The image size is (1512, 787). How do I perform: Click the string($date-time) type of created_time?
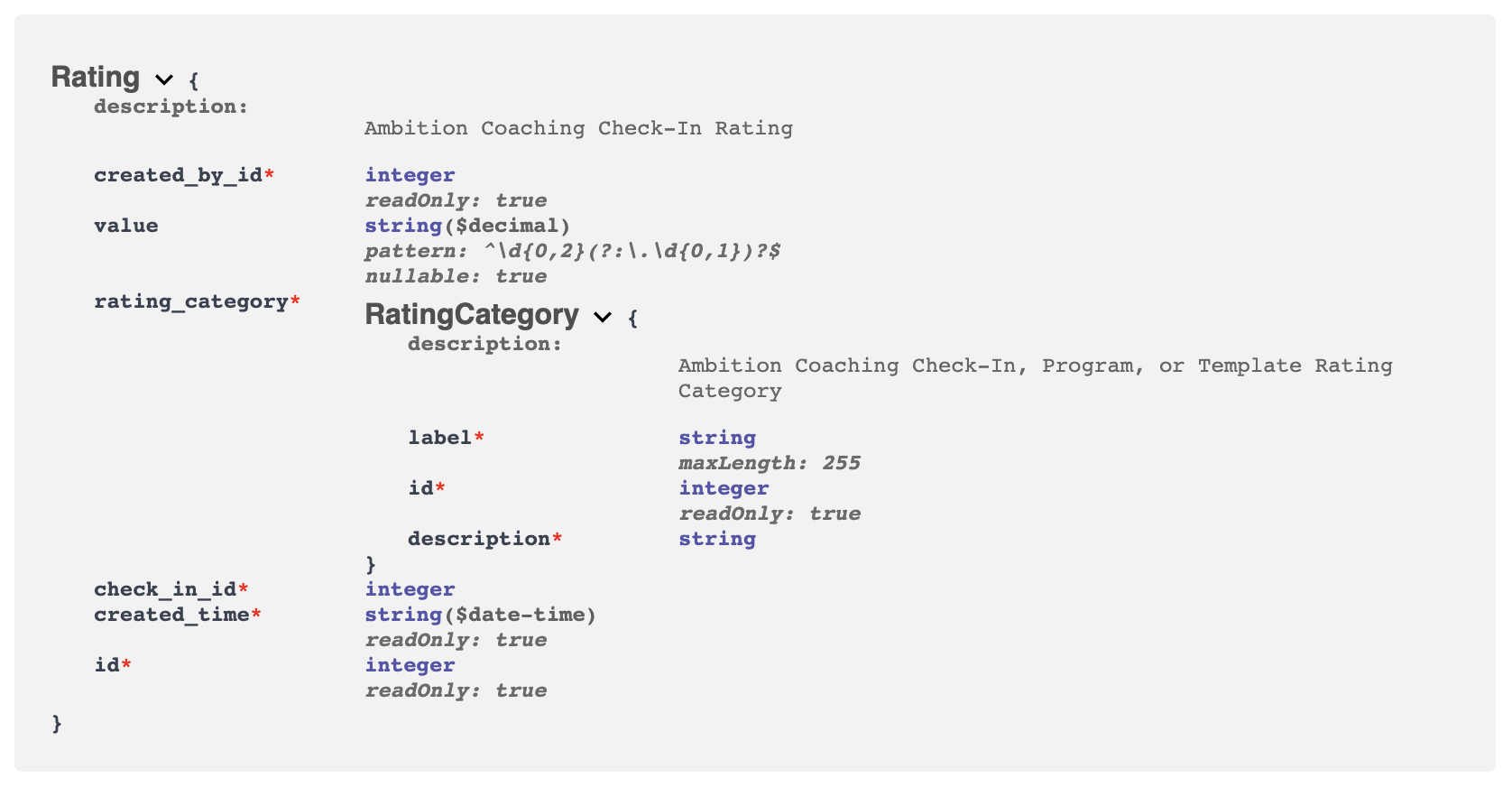[x=480, y=615]
